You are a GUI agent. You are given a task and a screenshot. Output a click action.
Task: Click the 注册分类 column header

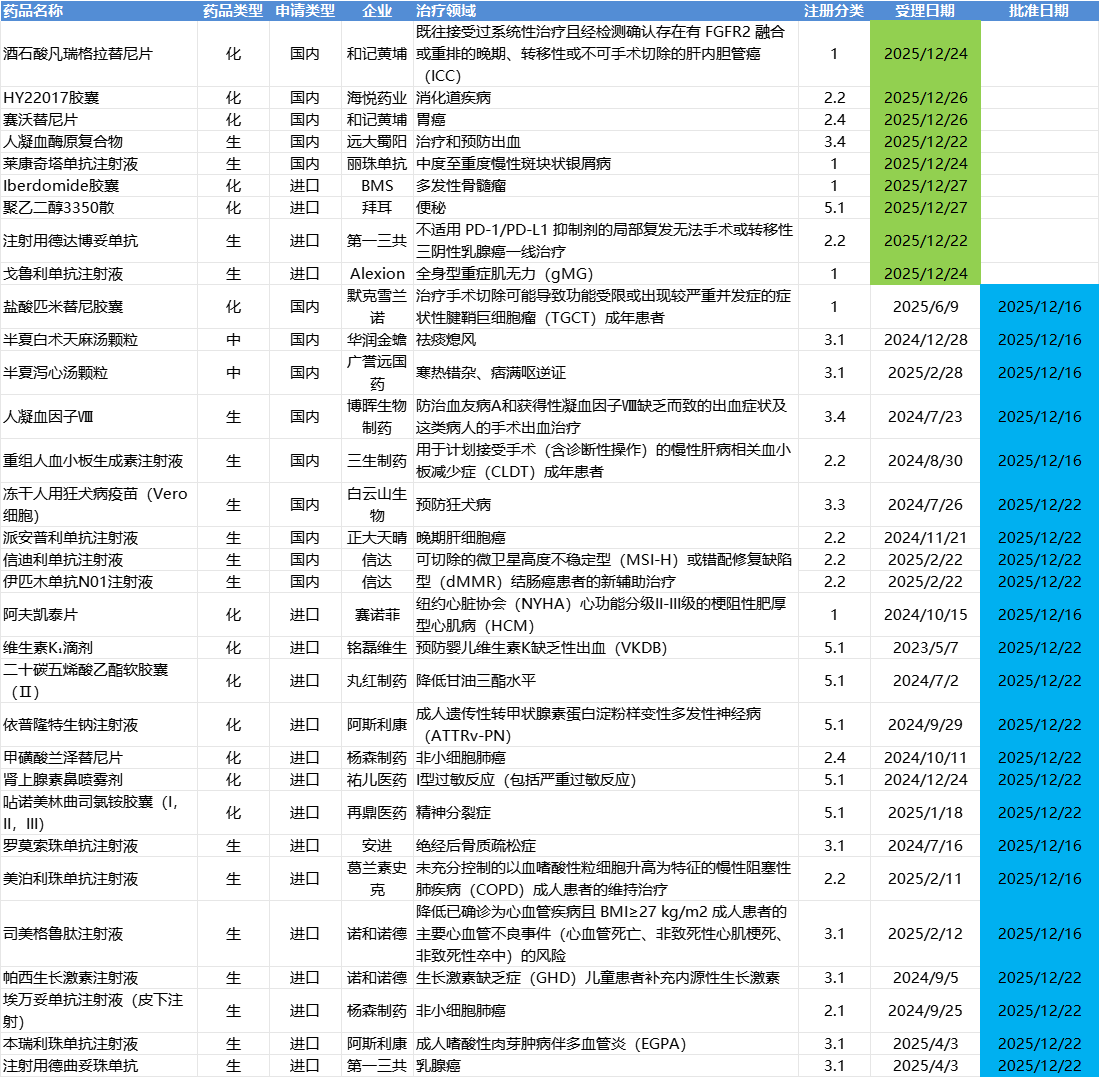pyautogui.click(x=833, y=11)
